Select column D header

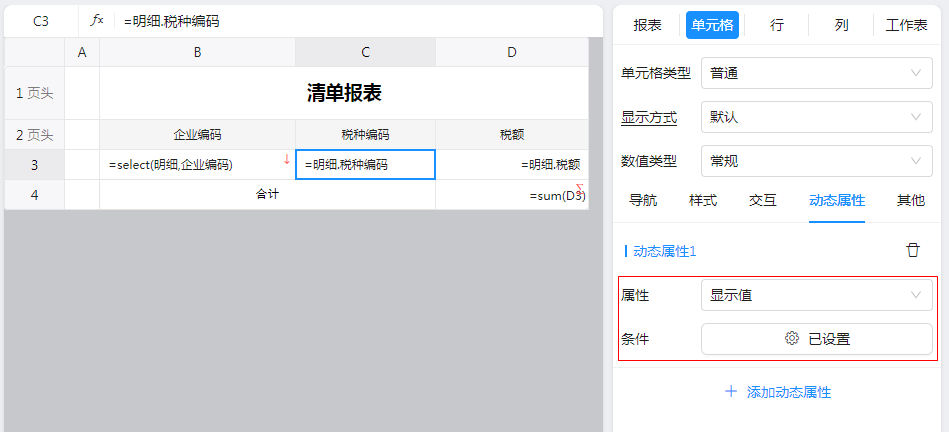pos(511,52)
